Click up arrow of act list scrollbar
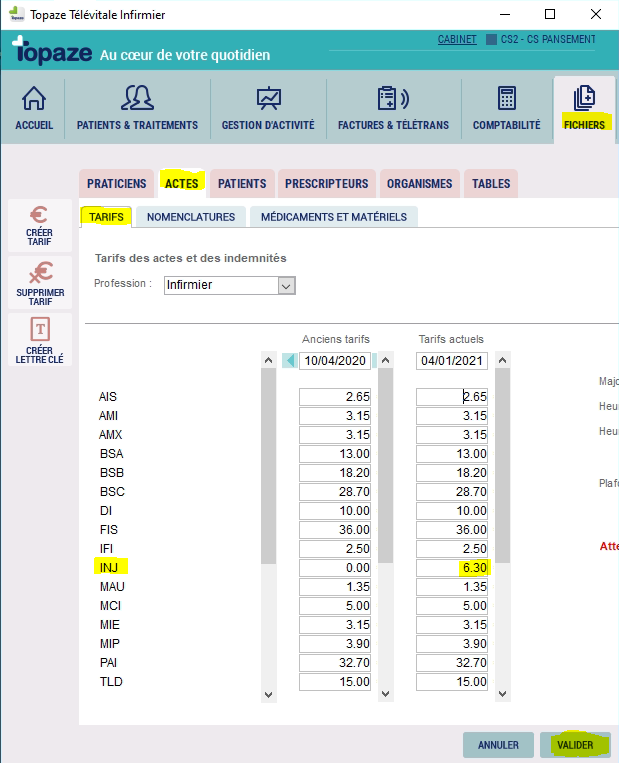This screenshot has height=763, width=619. coord(268,360)
